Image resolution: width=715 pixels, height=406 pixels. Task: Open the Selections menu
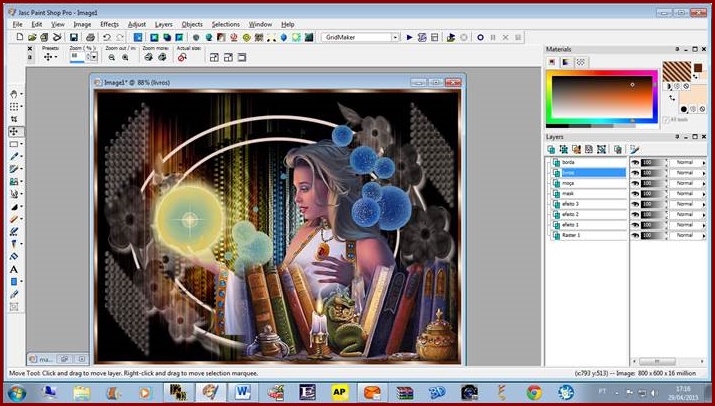(226, 24)
